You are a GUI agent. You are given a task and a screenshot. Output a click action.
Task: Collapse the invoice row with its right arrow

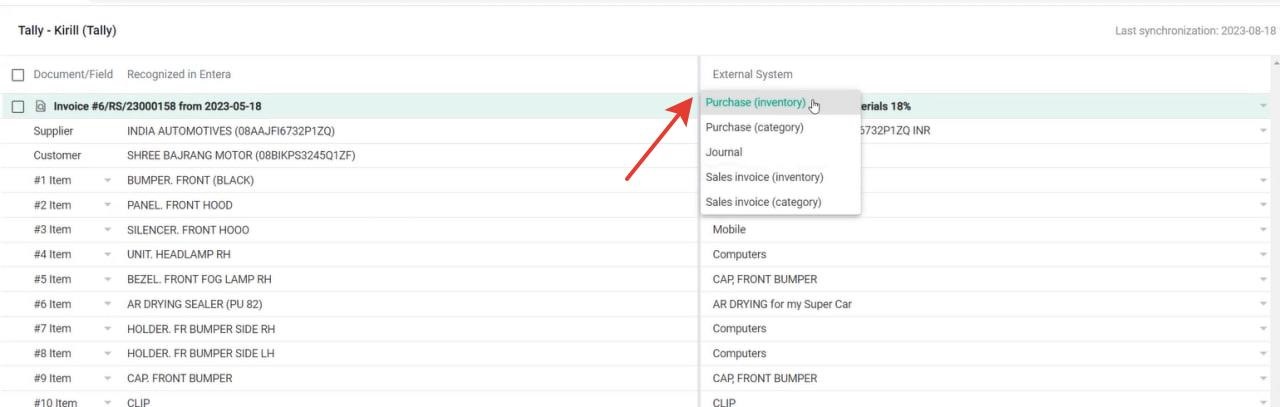(1264, 106)
